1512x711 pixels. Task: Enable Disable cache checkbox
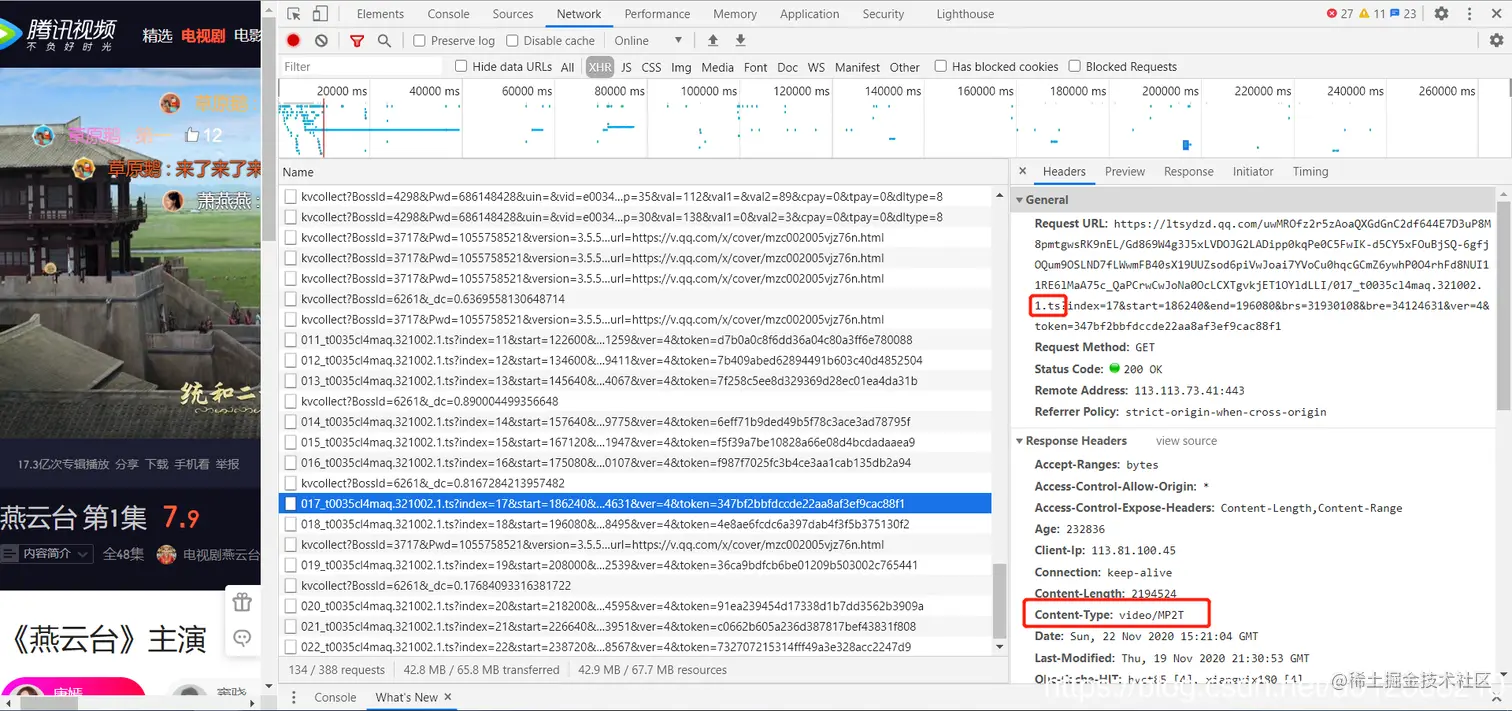pyautogui.click(x=512, y=41)
